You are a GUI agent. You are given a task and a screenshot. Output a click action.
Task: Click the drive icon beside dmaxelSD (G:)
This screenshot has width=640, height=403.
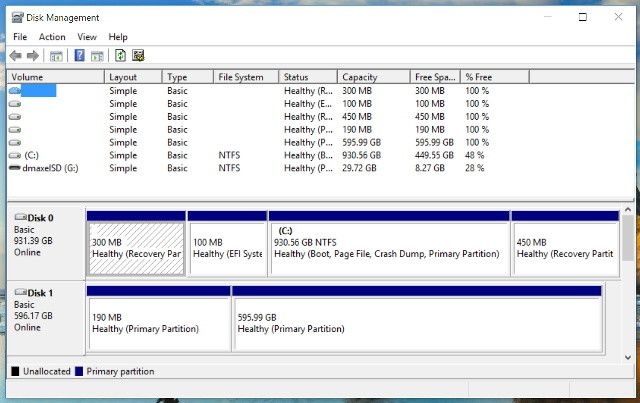[15, 168]
